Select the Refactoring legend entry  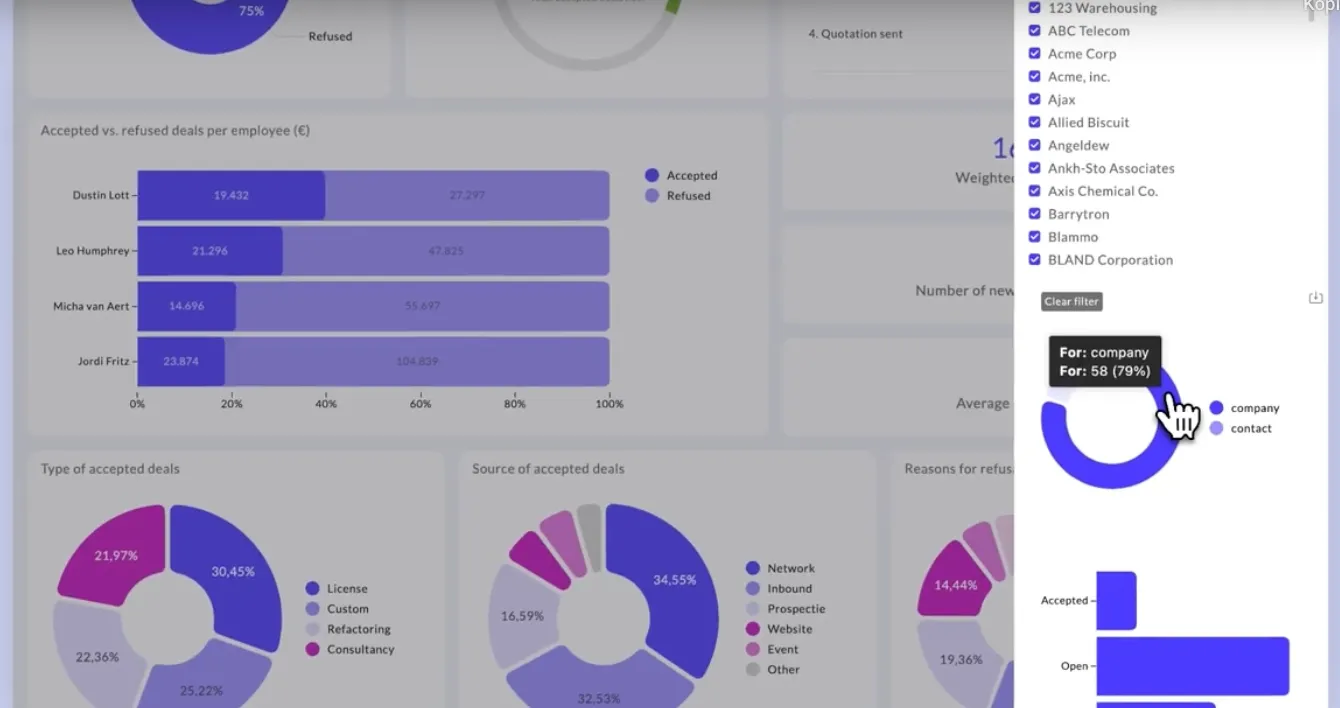(348, 629)
